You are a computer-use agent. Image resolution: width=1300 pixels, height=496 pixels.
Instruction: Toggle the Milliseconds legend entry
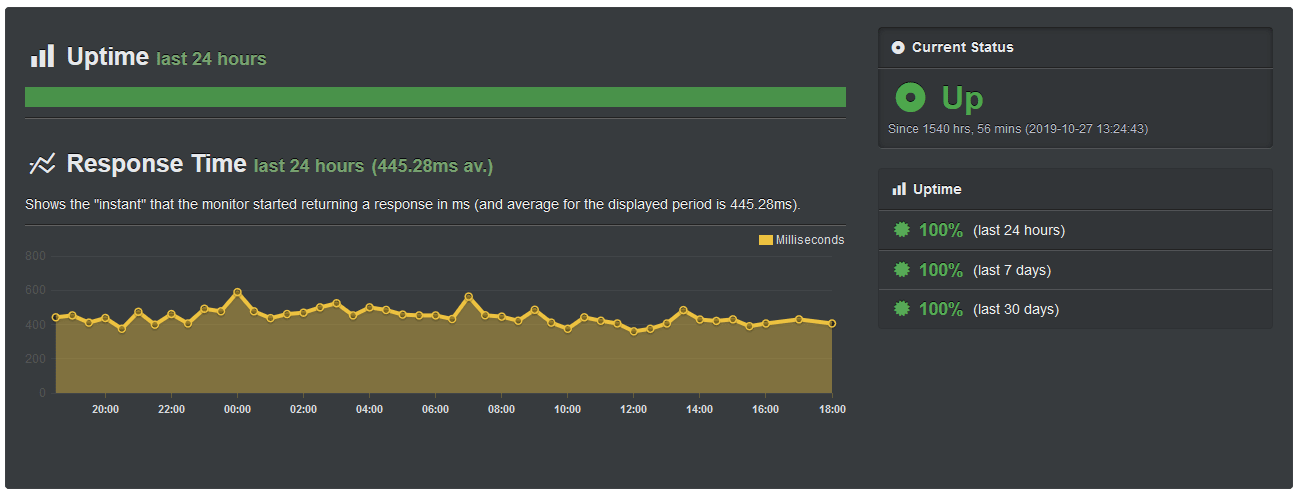[802, 240]
